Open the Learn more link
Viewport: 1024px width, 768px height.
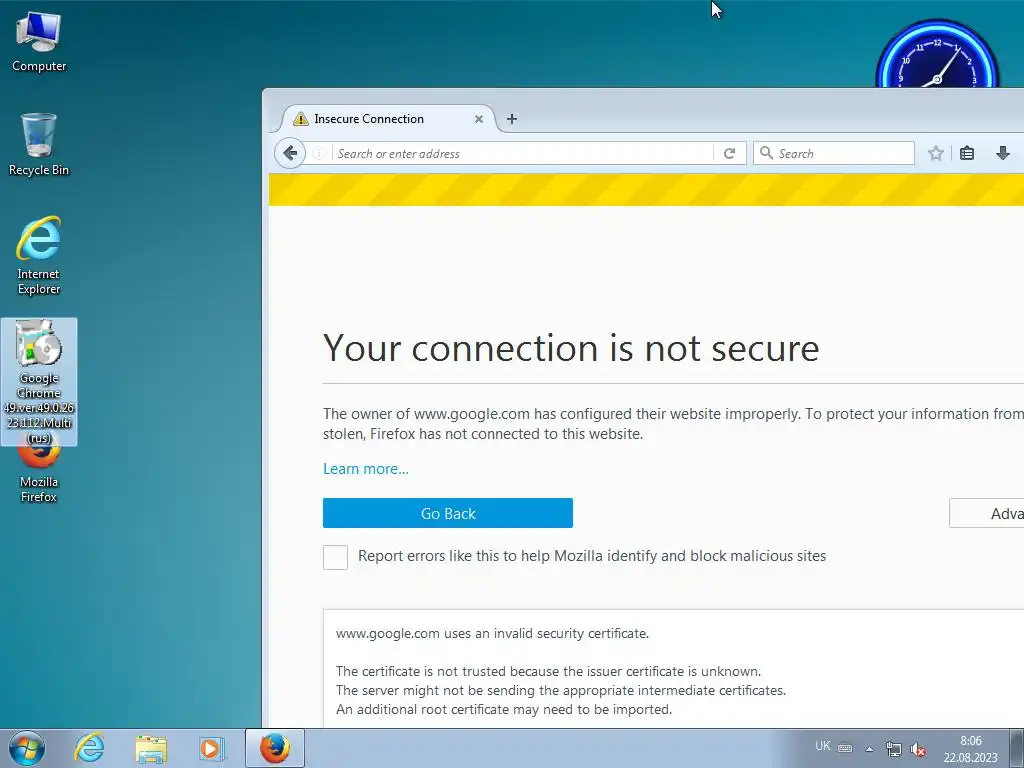[366, 469]
